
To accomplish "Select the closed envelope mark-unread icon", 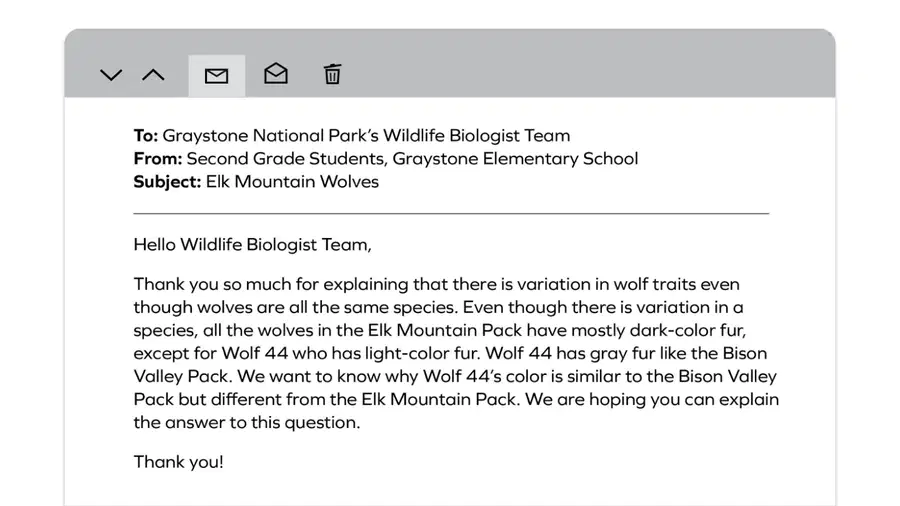I will click(x=216, y=76).
